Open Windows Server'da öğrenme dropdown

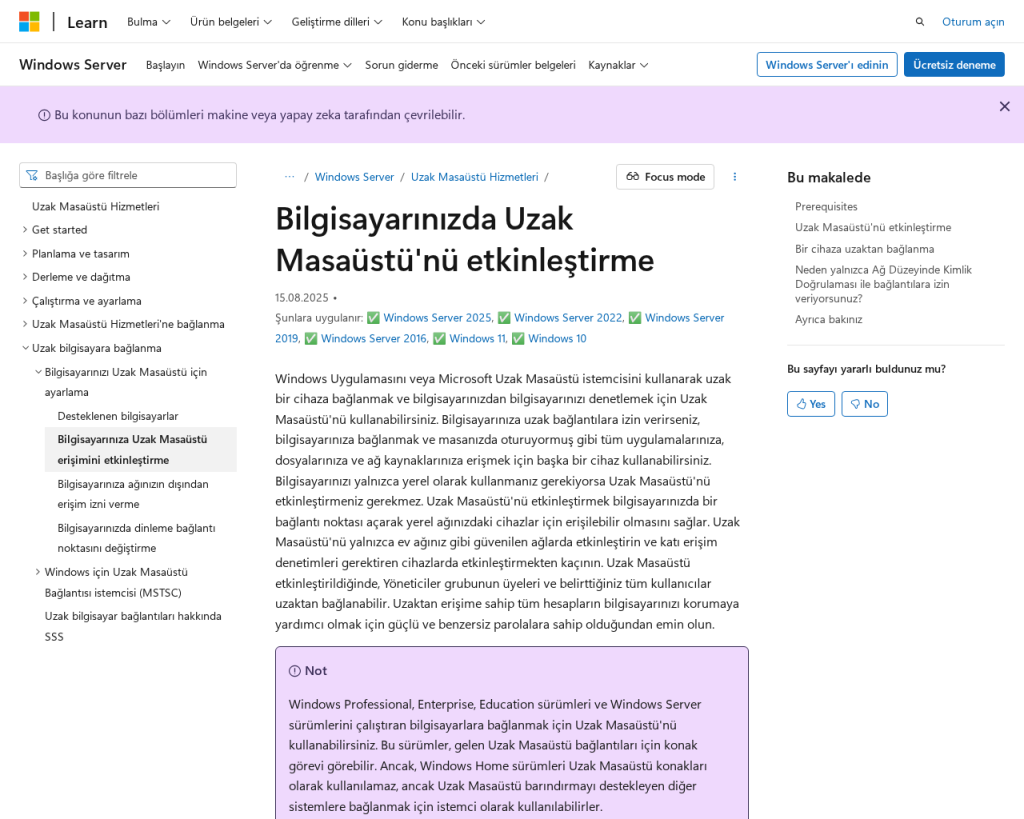point(274,65)
